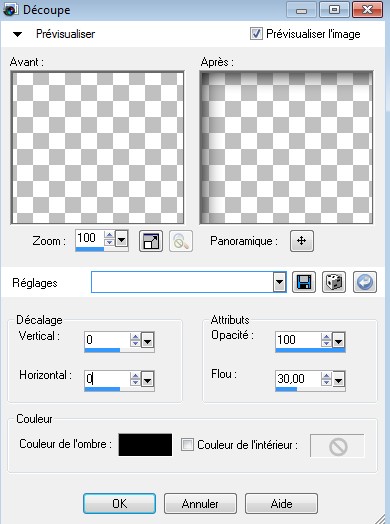Randomize parameters with dice icon
This screenshot has width=390, height=524.
(334, 282)
